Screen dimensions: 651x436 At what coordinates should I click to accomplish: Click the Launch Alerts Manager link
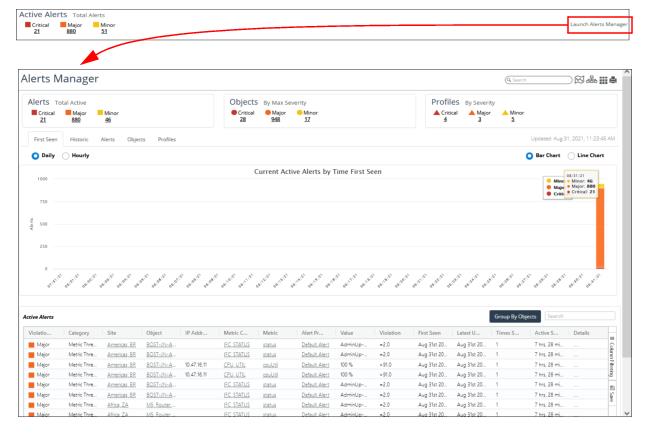600,23
